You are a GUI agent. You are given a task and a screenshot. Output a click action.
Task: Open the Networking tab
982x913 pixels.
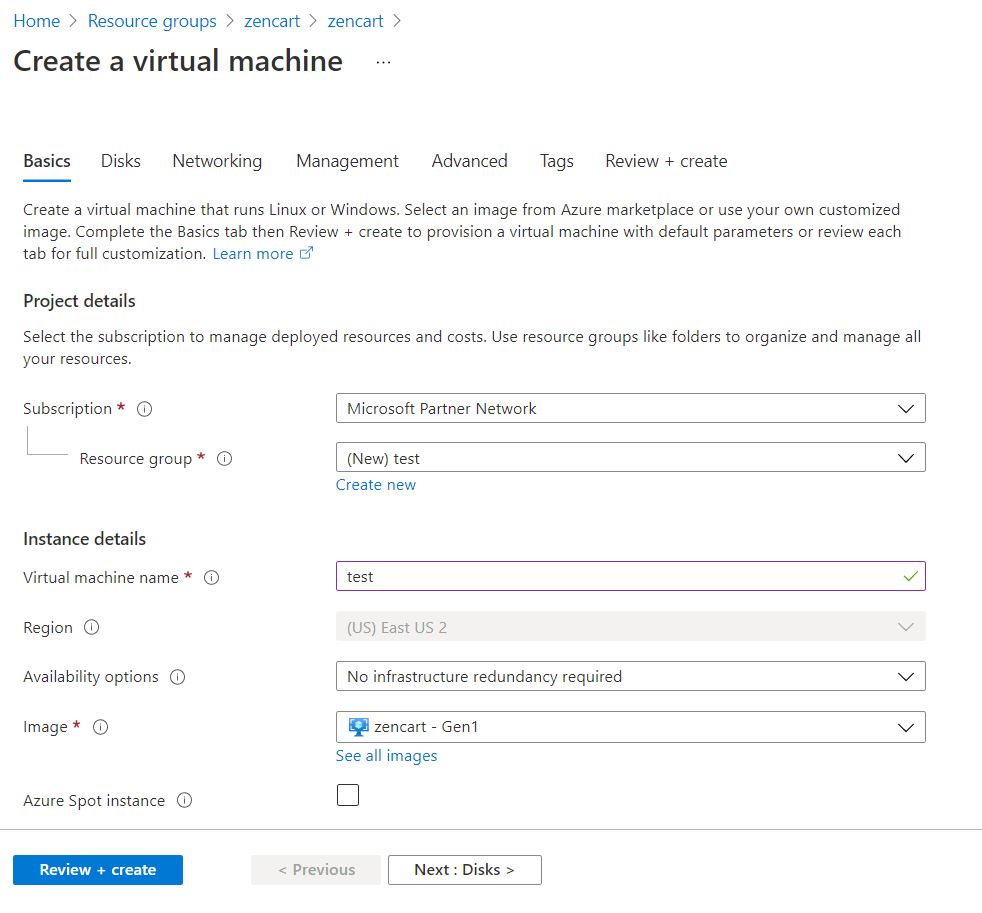(217, 161)
